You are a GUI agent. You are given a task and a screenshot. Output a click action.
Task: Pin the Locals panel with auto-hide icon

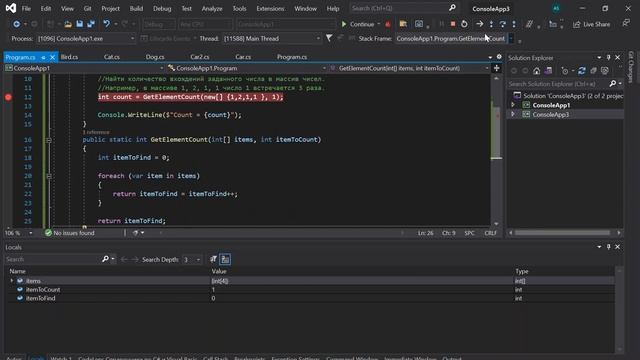pos(608,247)
